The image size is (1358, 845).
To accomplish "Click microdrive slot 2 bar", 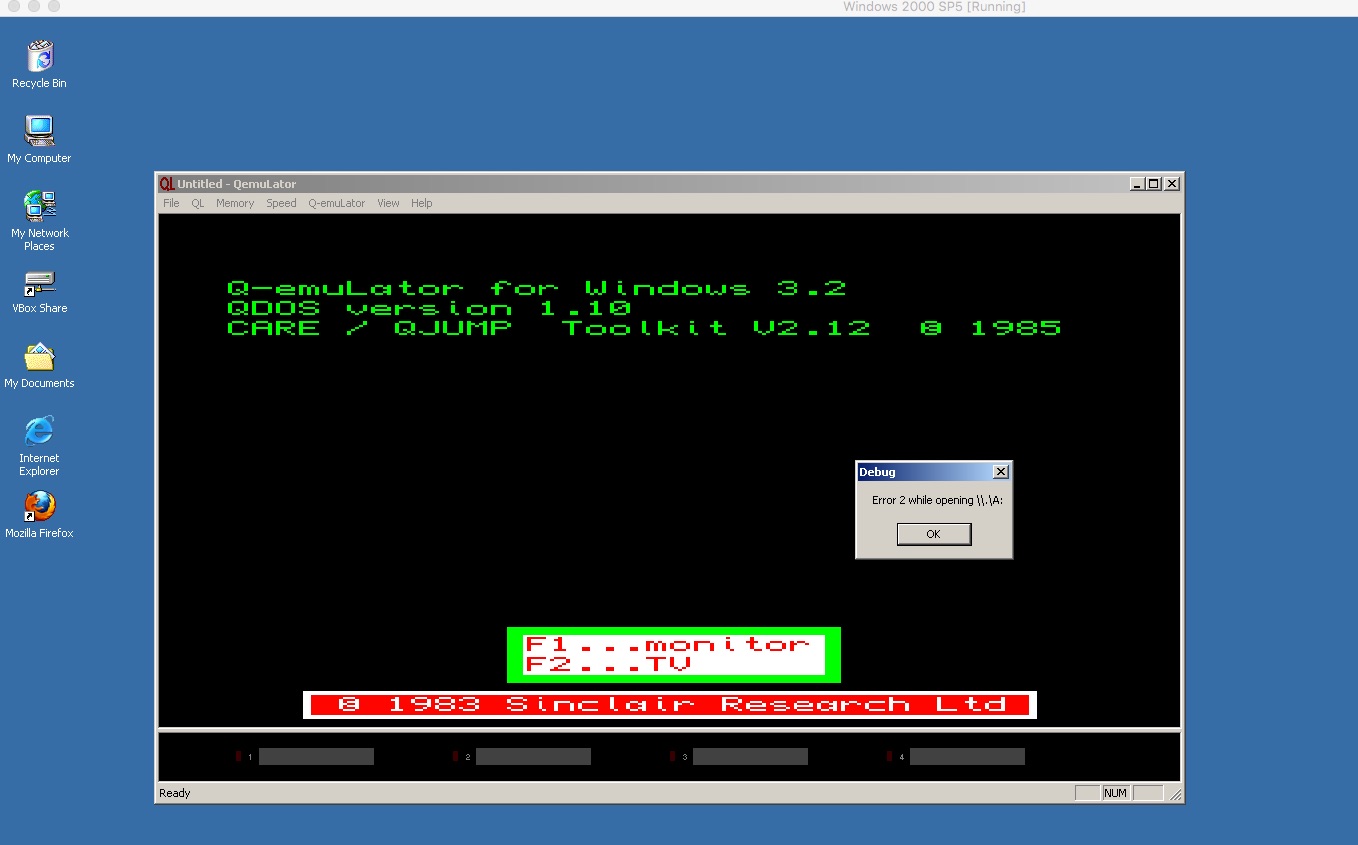I will coord(533,757).
